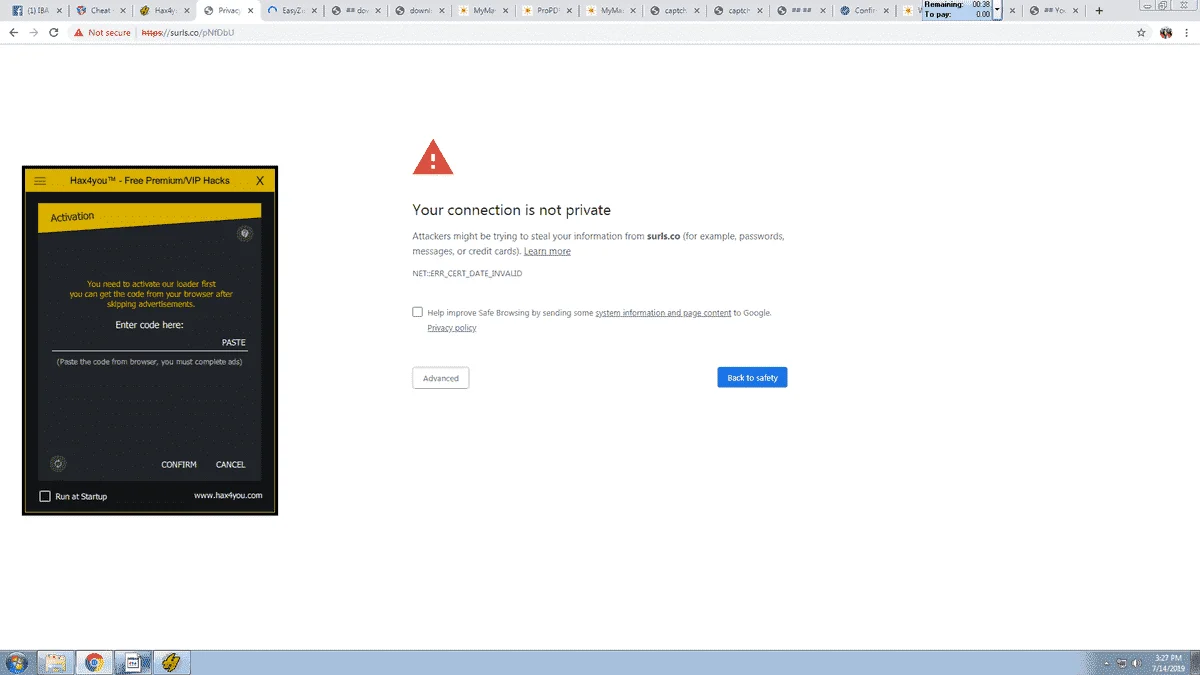Screen dimensions: 1200x675
Task: Click Chrome's forward arrow
Action: point(33,33)
